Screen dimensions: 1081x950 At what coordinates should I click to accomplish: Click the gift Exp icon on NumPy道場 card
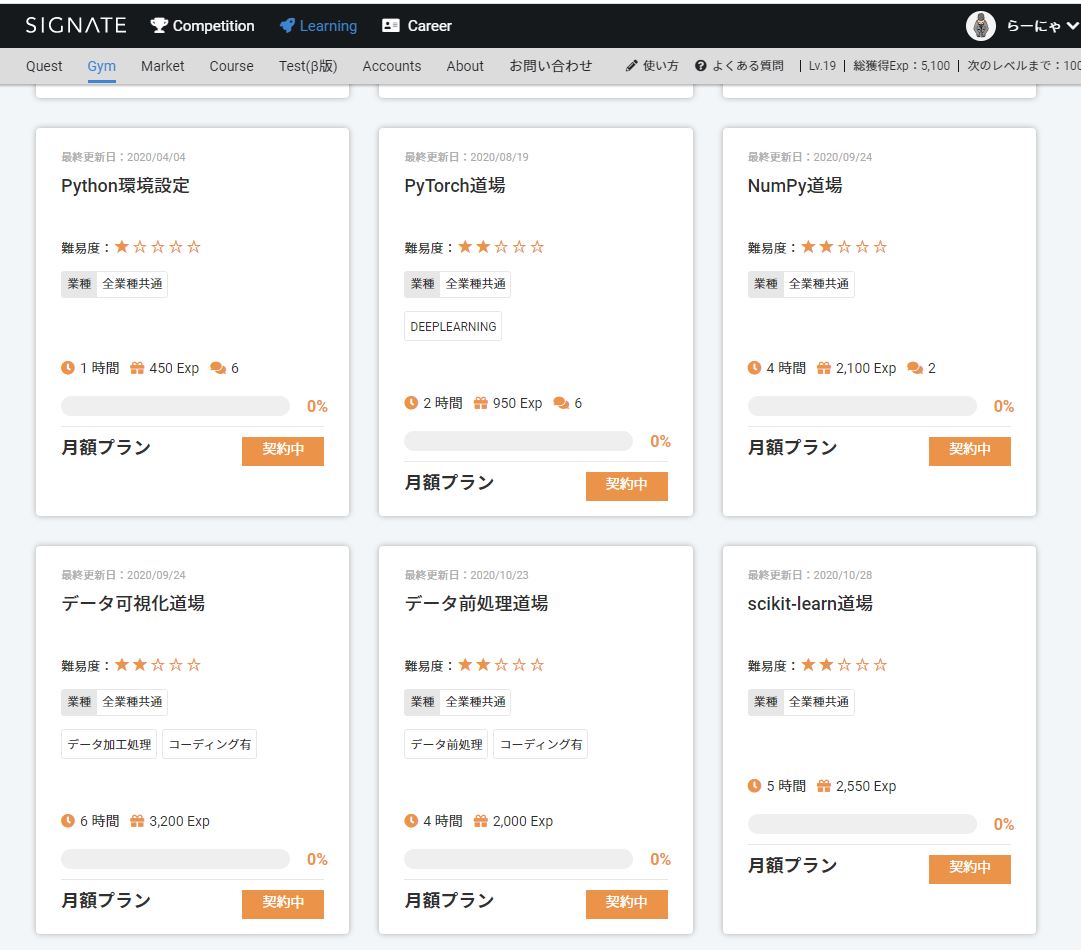coord(824,368)
